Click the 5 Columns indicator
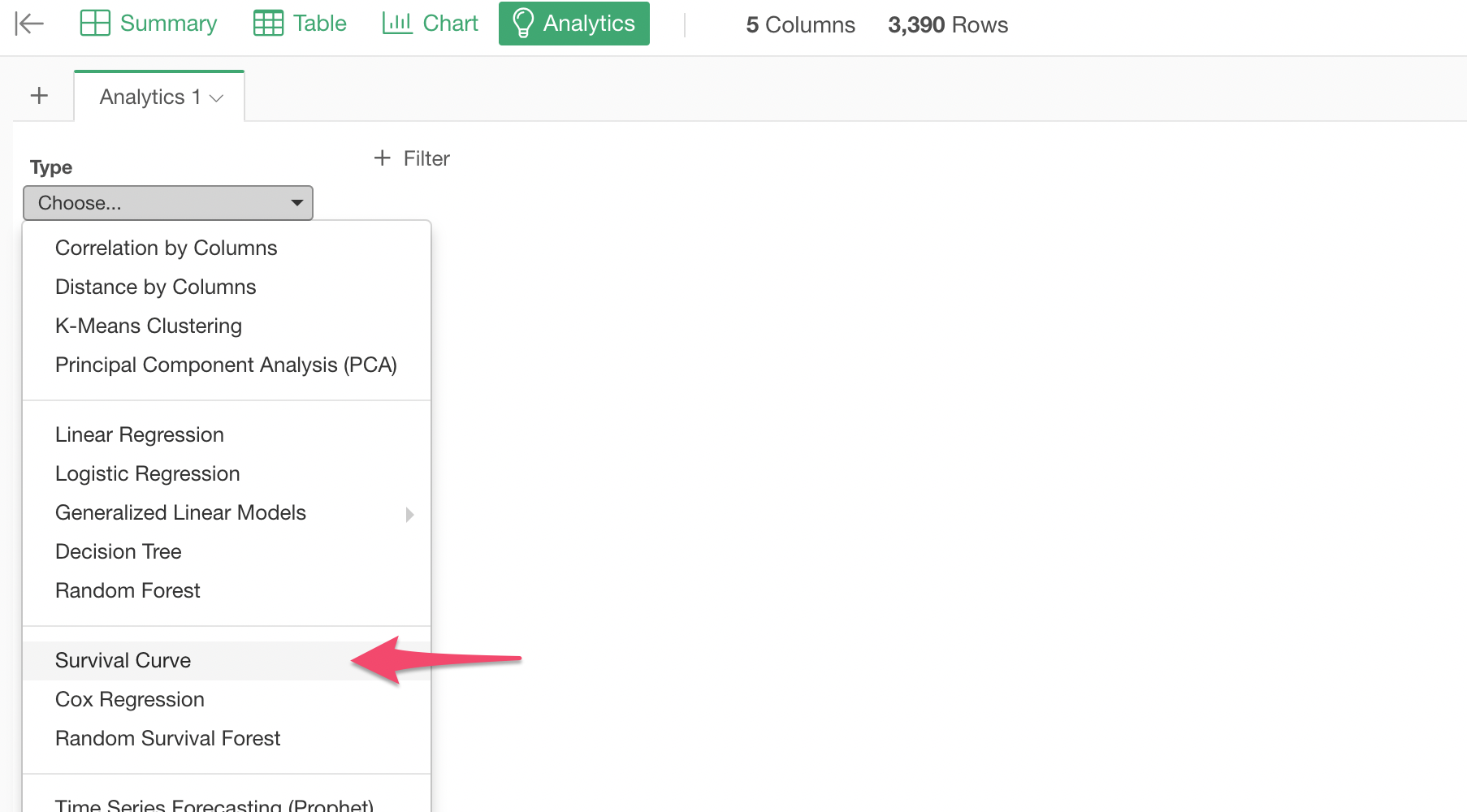This screenshot has height=812, width=1467. [x=800, y=25]
